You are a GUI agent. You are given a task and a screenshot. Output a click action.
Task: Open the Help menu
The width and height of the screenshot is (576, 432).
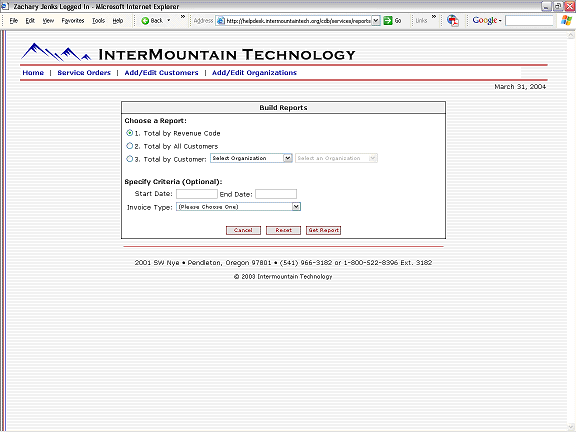tap(118, 21)
